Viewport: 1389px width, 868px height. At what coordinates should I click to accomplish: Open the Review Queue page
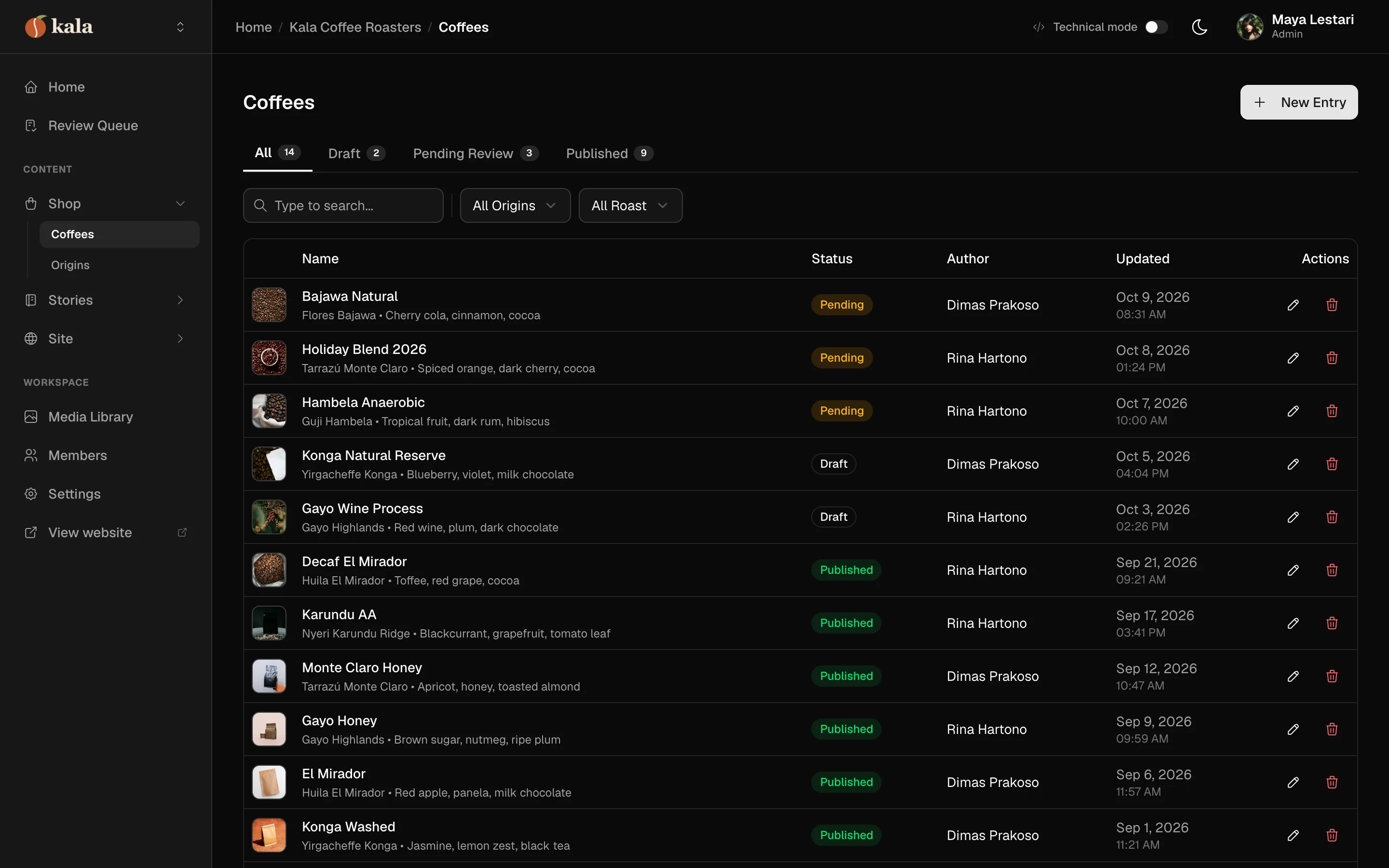pyautogui.click(x=106, y=125)
